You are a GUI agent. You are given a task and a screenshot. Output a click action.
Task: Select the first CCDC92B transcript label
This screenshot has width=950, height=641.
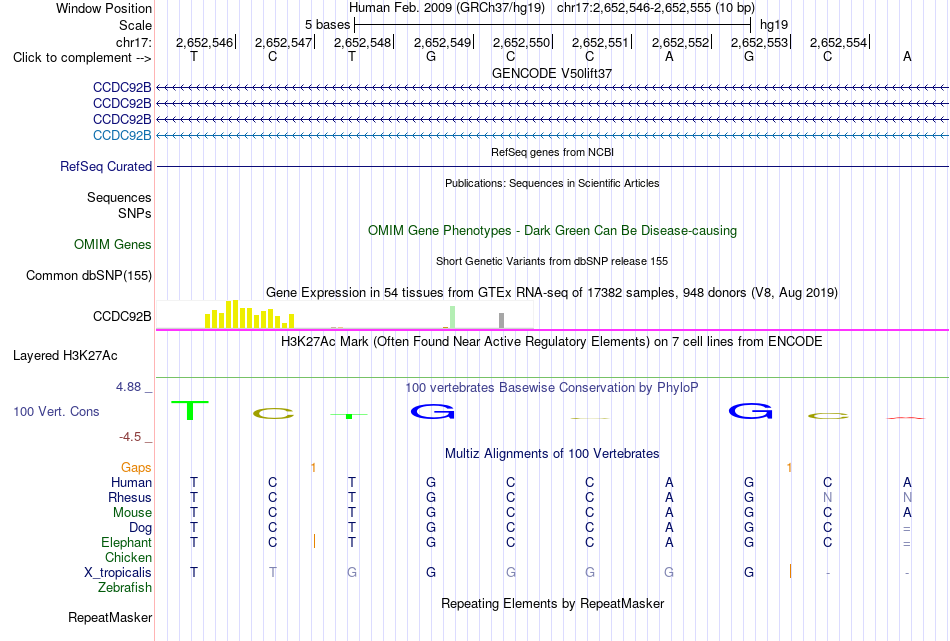click(x=122, y=88)
